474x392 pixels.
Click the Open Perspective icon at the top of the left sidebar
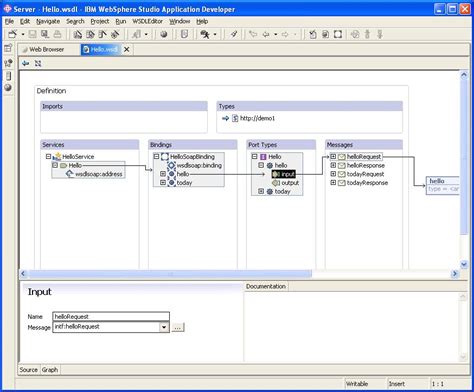[x=8, y=48]
